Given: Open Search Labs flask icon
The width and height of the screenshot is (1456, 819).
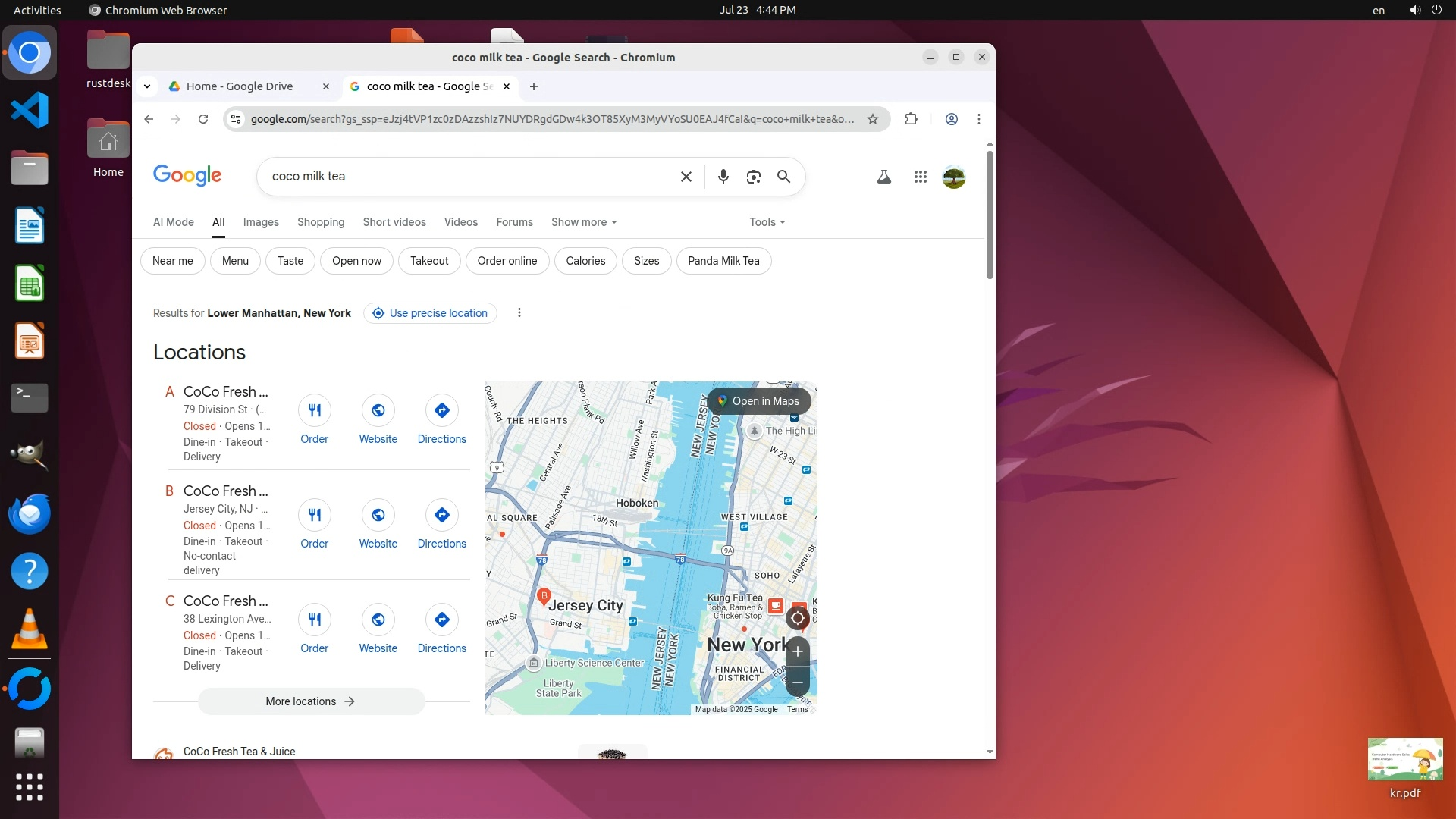Looking at the screenshot, I should click(x=883, y=177).
